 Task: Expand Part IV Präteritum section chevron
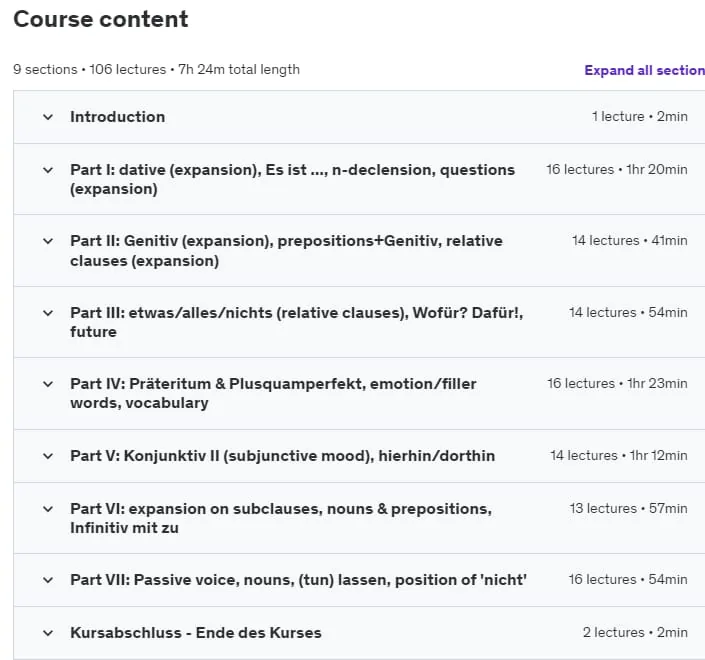[48, 384]
